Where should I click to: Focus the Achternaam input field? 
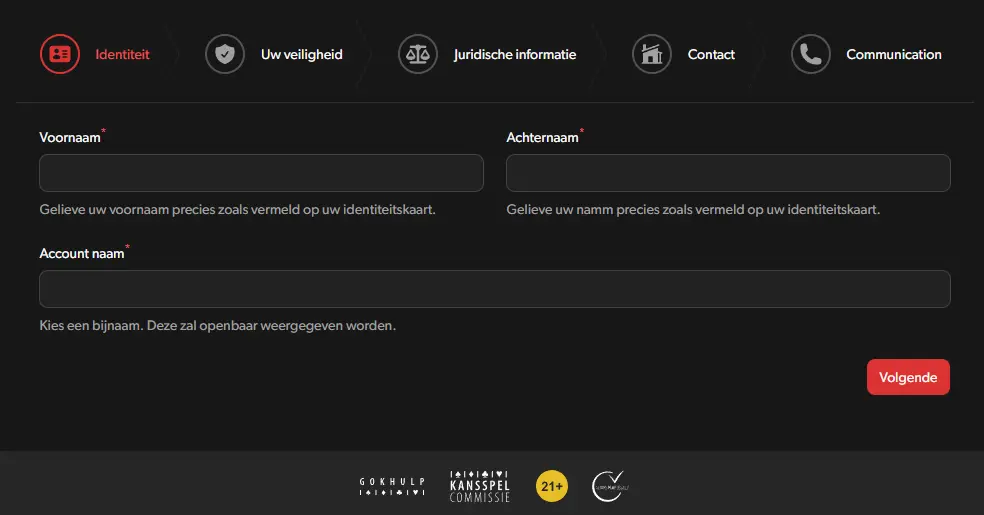point(728,173)
